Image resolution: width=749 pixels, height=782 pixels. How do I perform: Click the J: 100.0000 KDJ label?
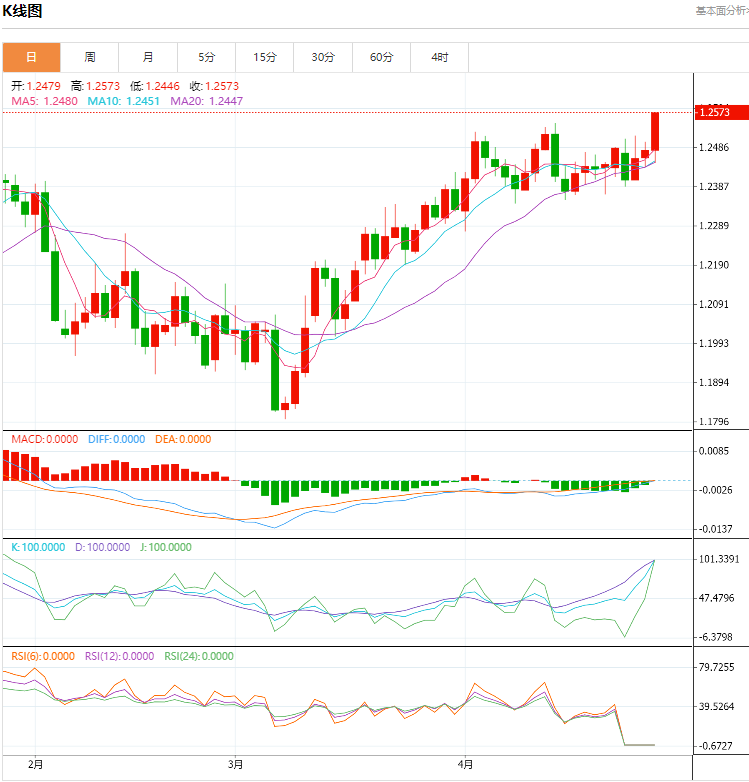(x=166, y=547)
